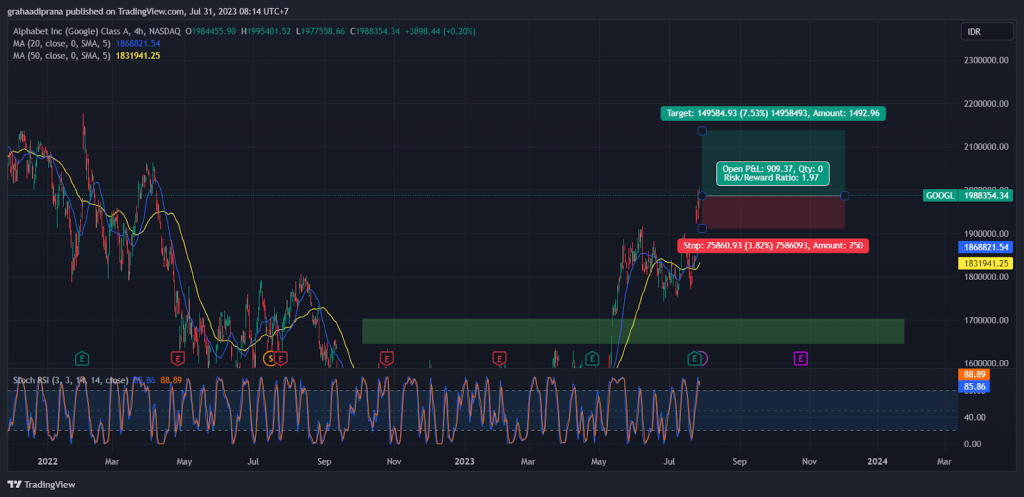Click the green earnings marker at July 2023
Image resolution: width=1024 pixels, height=497 pixels.
point(694,358)
